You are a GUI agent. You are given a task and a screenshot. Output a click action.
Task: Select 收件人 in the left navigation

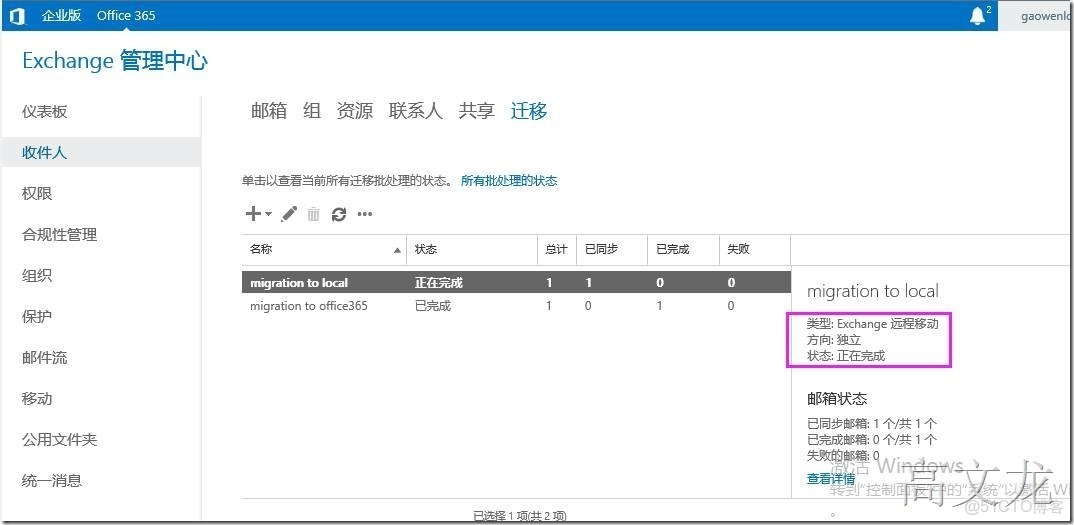pyautogui.click(x=101, y=153)
